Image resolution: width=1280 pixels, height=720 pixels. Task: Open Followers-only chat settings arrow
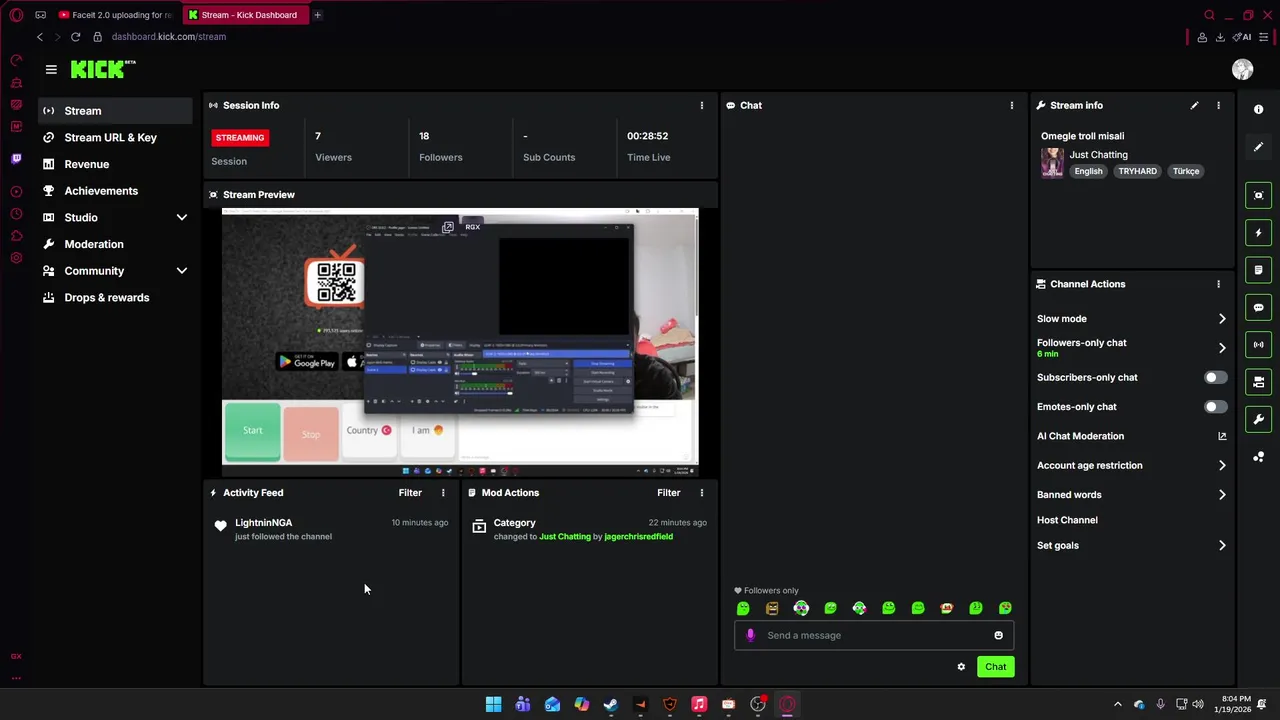click(x=1222, y=348)
